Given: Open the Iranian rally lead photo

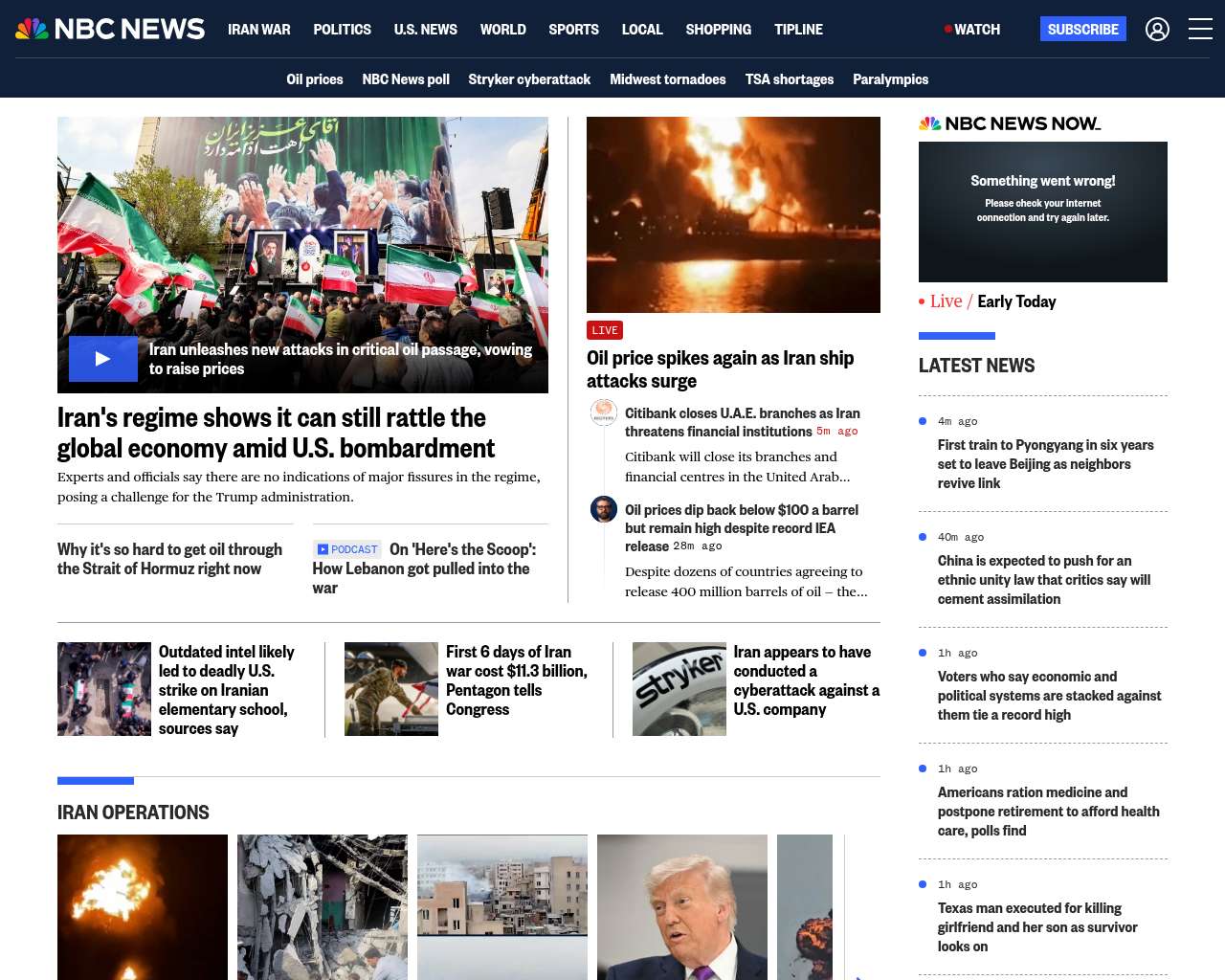Looking at the screenshot, I should coord(302,255).
